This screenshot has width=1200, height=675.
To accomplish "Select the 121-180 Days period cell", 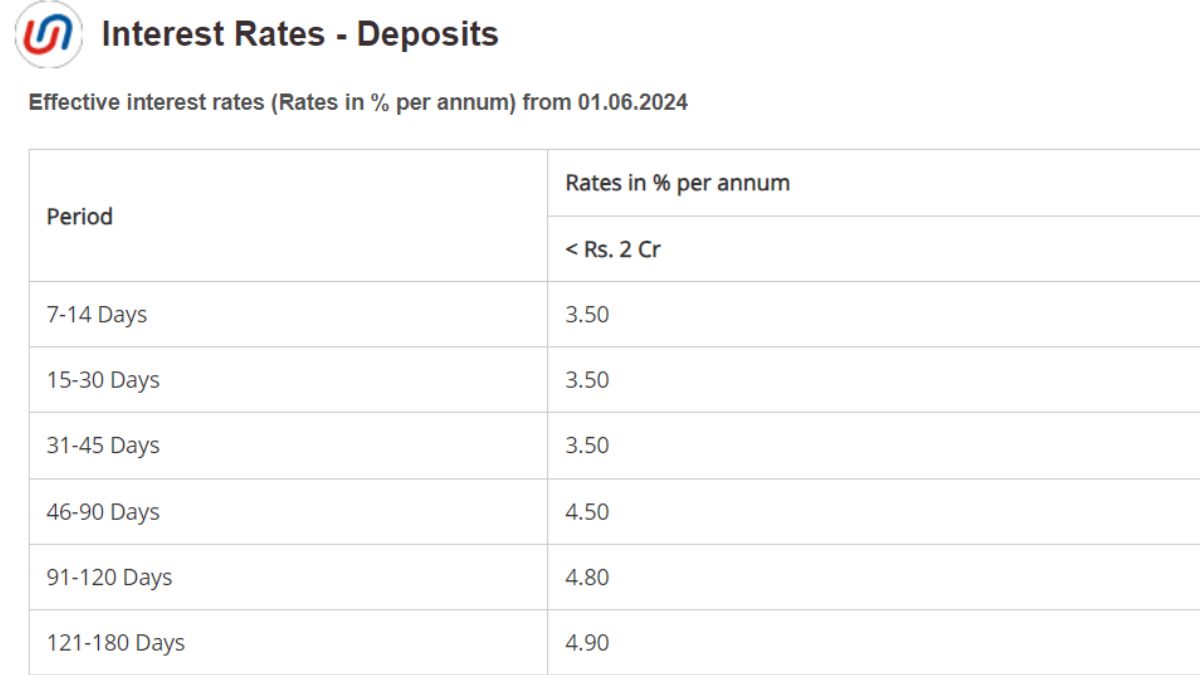I will (115, 642).
